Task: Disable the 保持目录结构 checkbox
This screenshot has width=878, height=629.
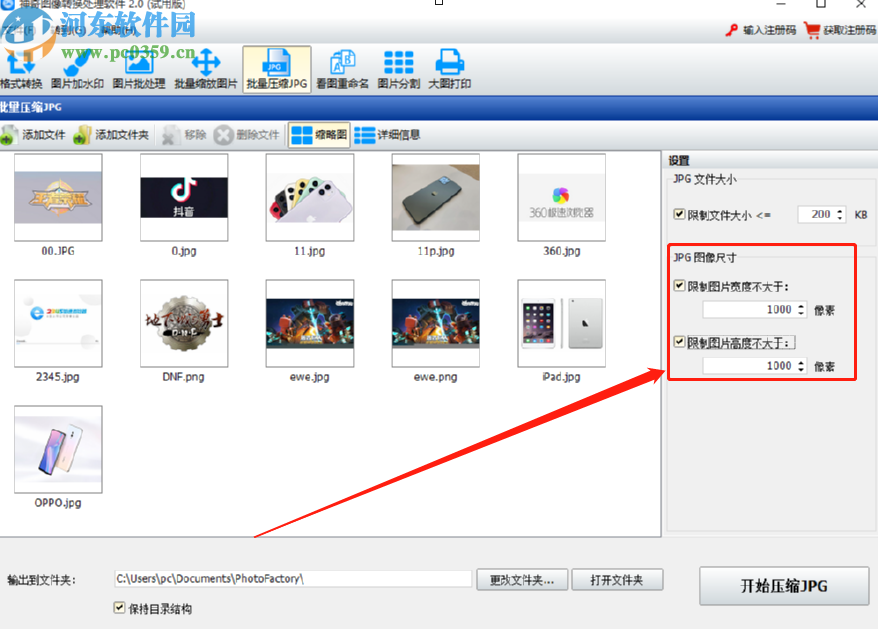Action: 120,609
